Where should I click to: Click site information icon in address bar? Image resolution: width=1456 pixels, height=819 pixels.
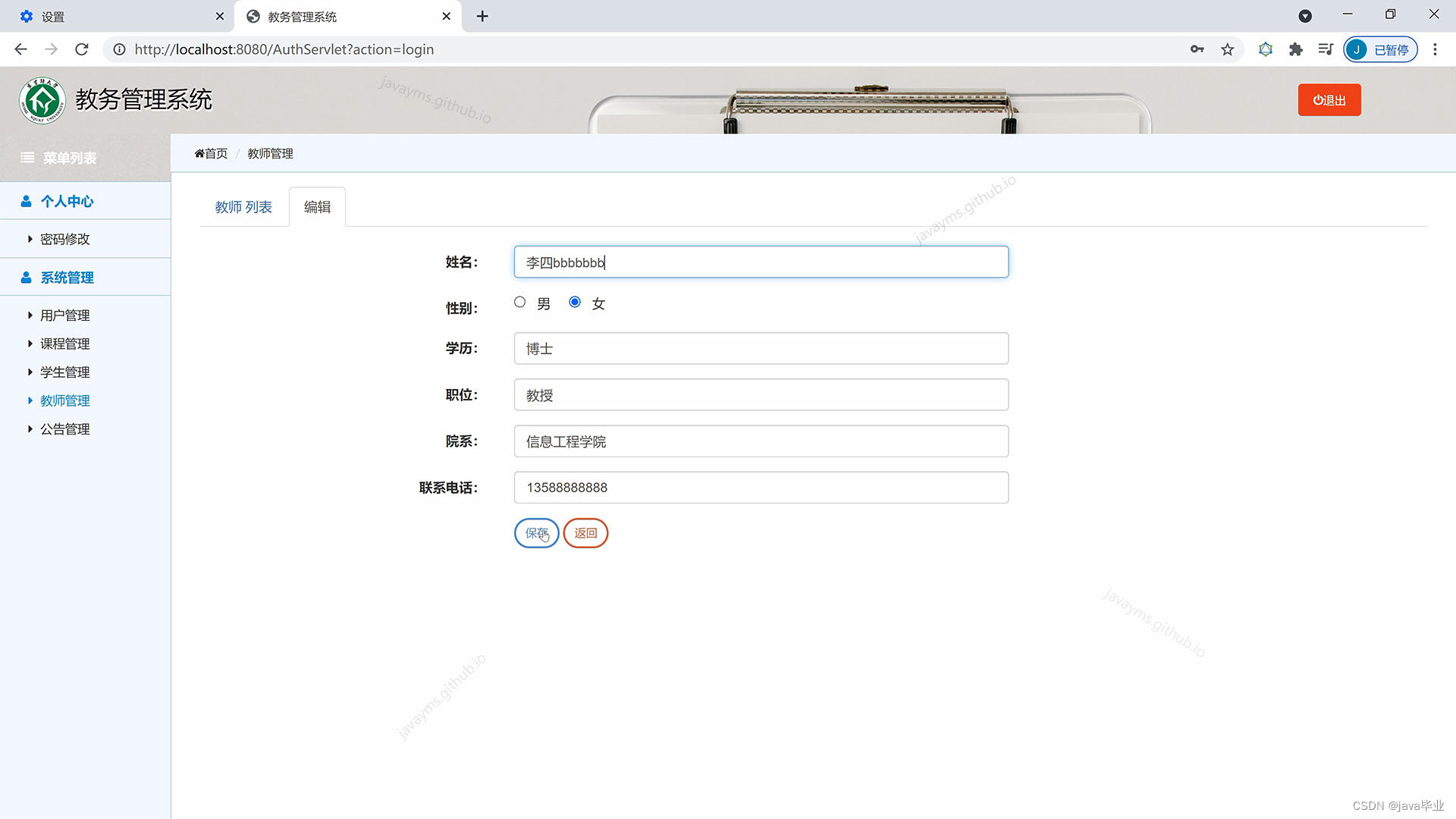point(119,49)
